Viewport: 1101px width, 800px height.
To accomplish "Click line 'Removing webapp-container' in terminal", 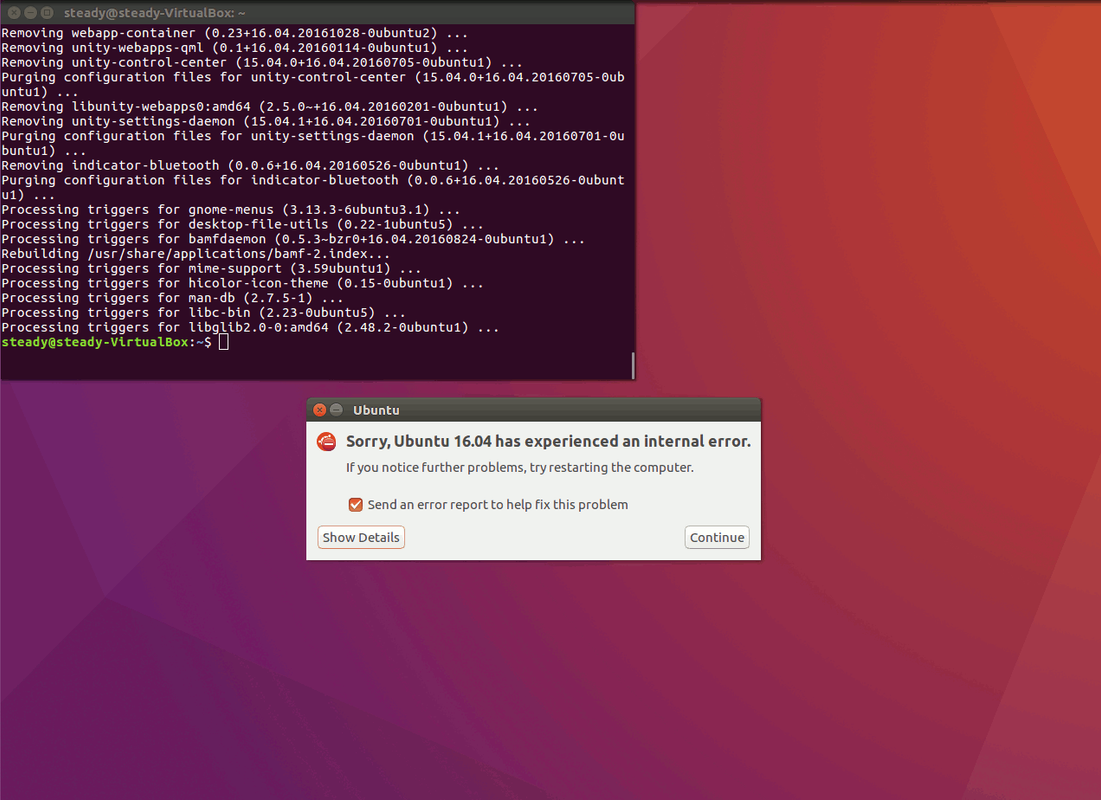I will click(x=235, y=33).
